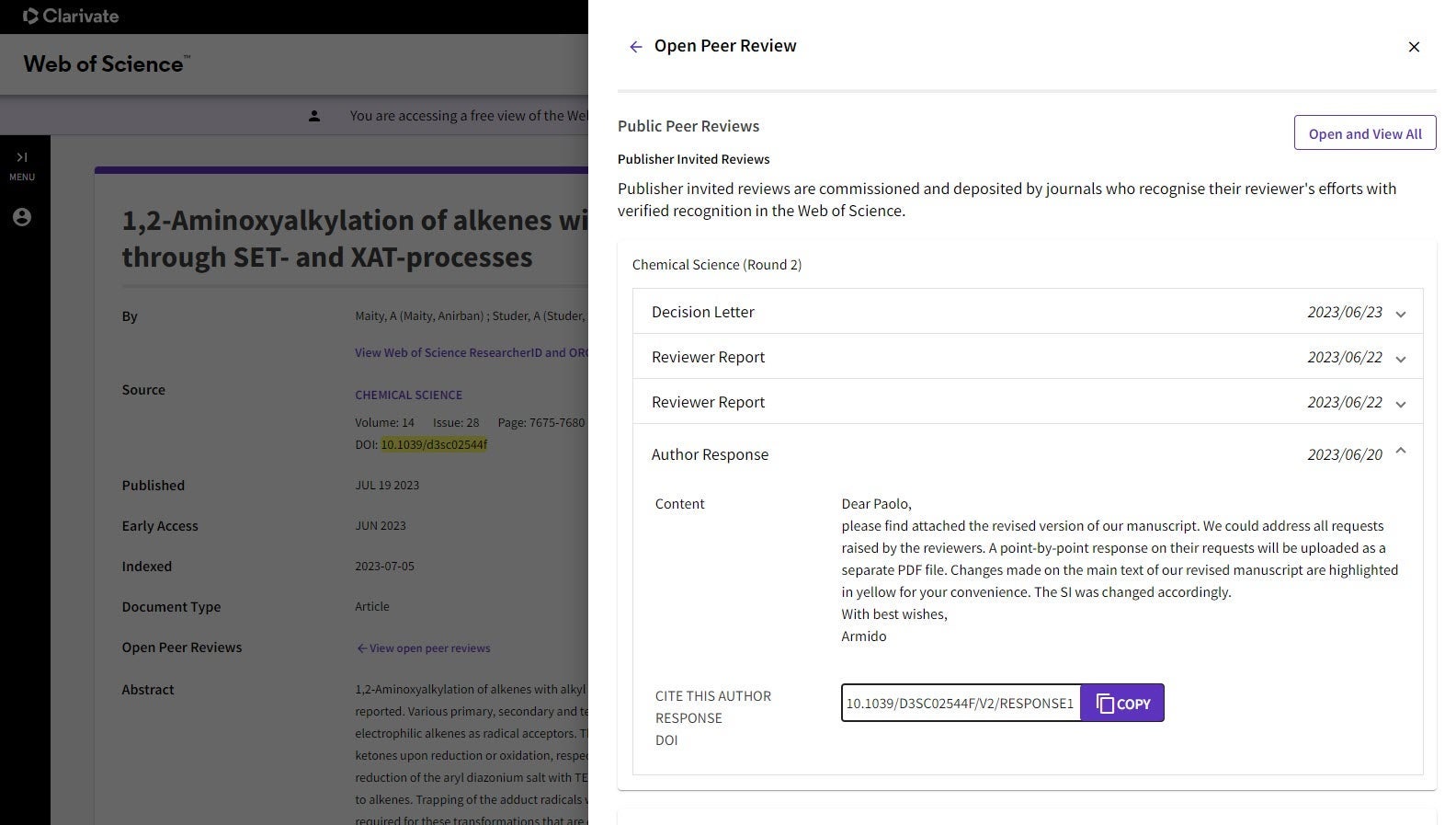This screenshot has width=1456, height=825.
Task: Click the View open peer reviews link
Action: click(x=423, y=648)
